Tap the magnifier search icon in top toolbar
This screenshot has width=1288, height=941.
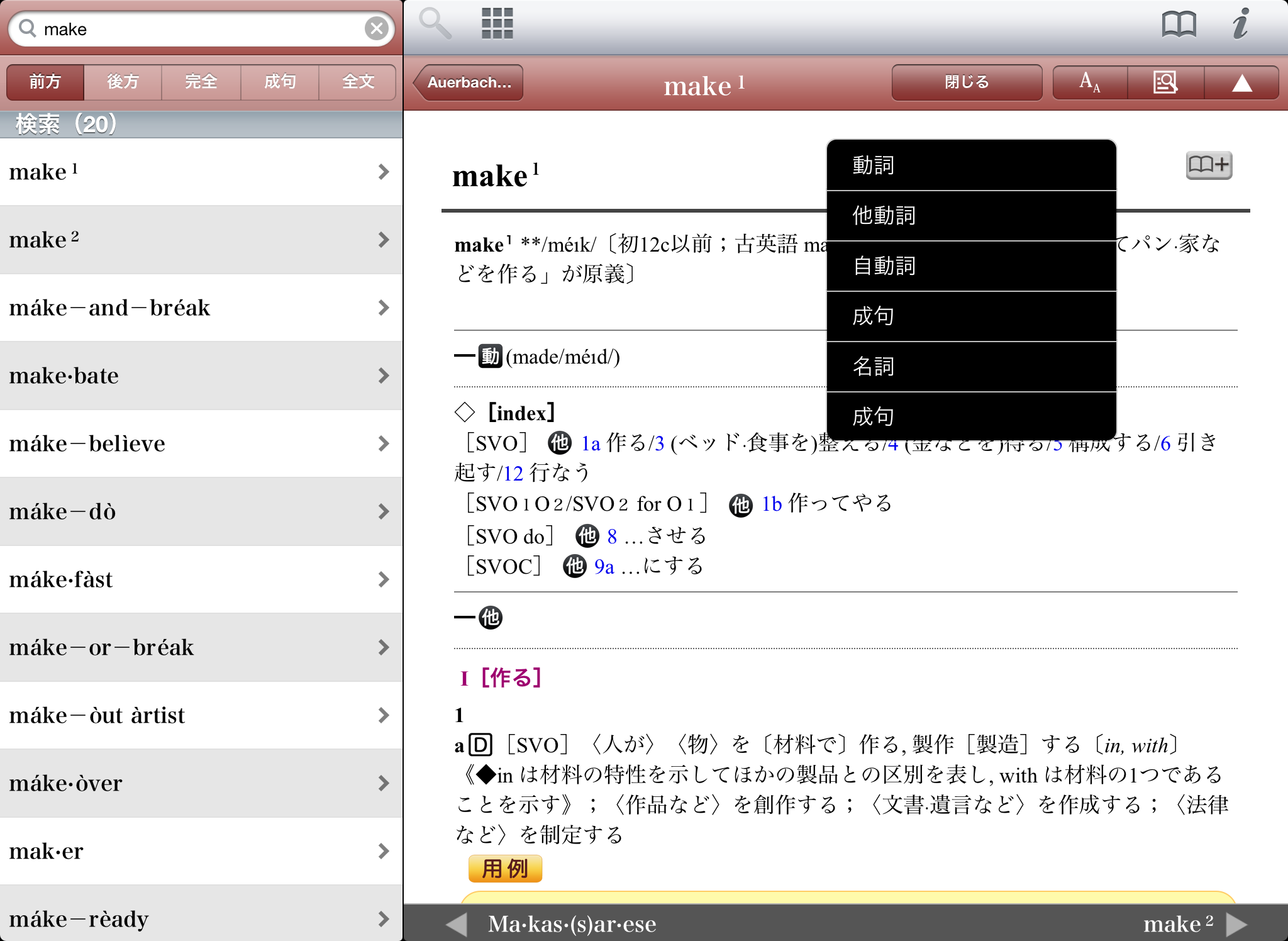click(435, 24)
